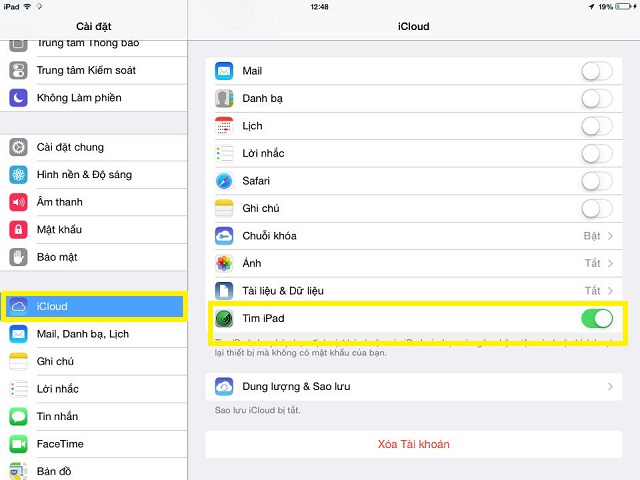This screenshot has width=640, height=480.
Task: Turn on the Lời nhắc switch
Action: (x=597, y=153)
